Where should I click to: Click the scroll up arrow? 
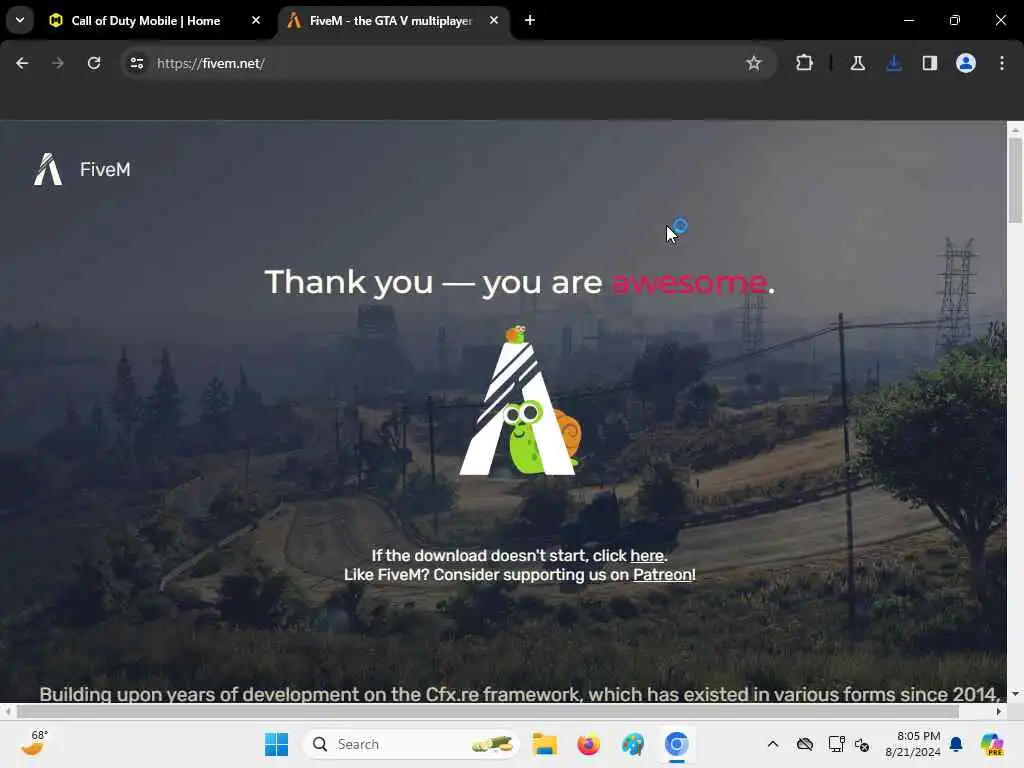1015,130
